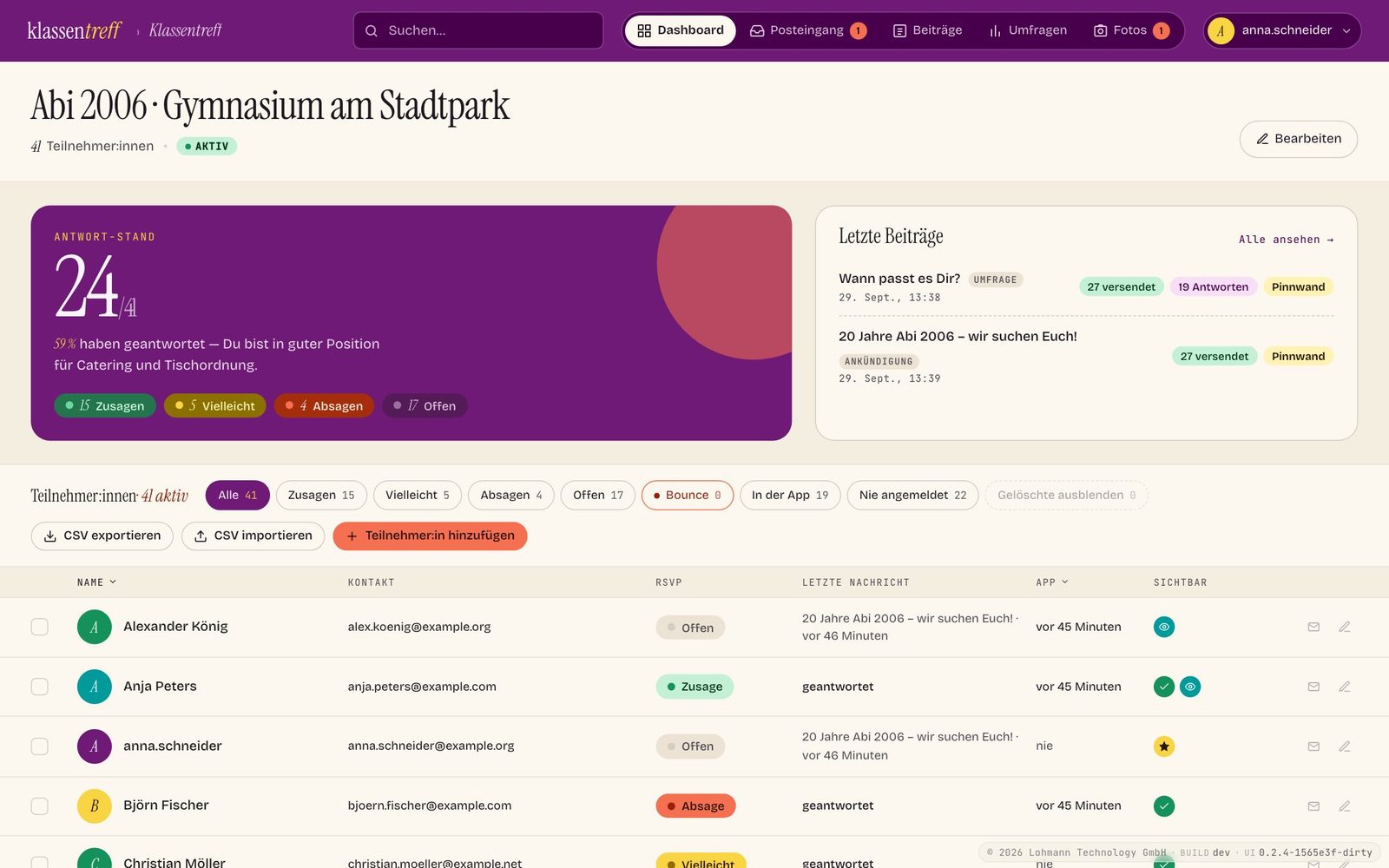Check the box next to Björn Fischer
This screenshot has height=868, width=1389.
click(40, 806)
